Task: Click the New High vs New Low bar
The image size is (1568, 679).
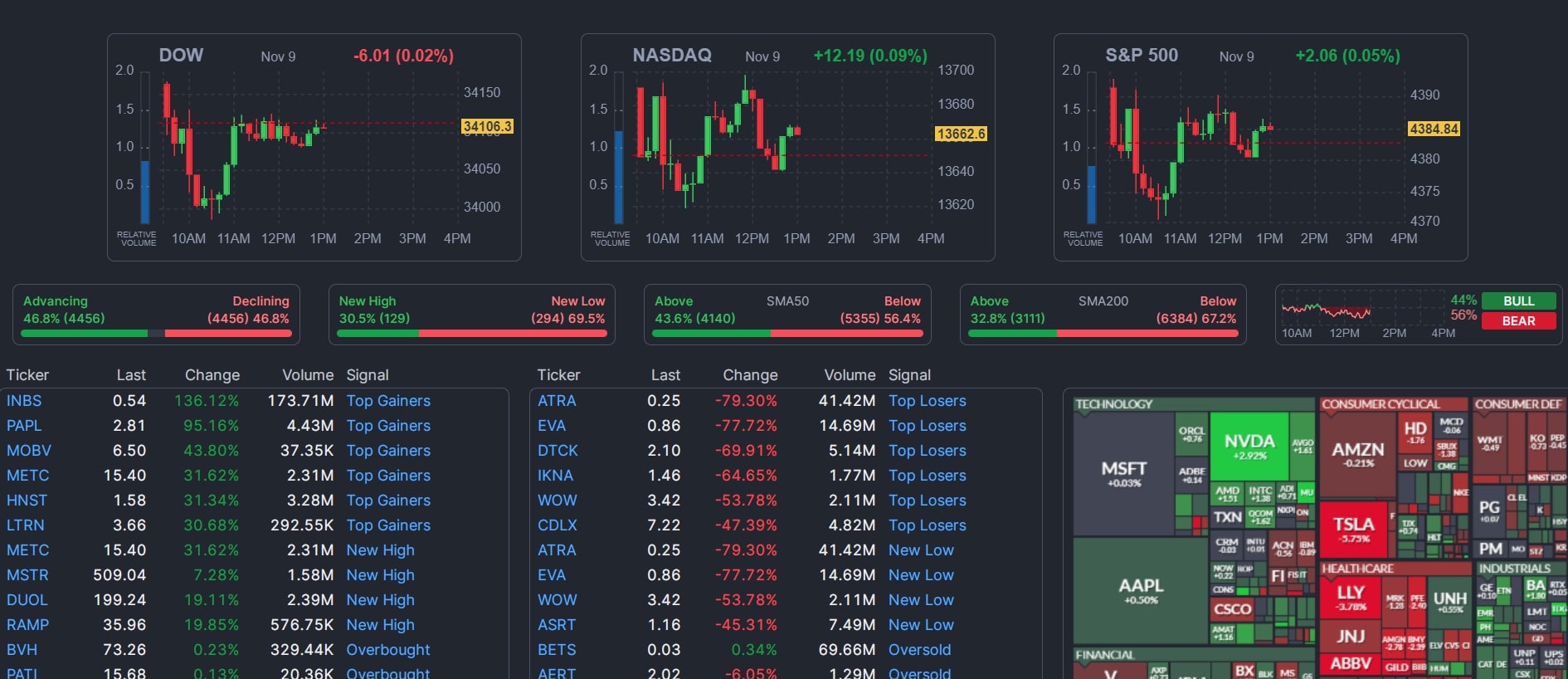Action: point(472,333)
